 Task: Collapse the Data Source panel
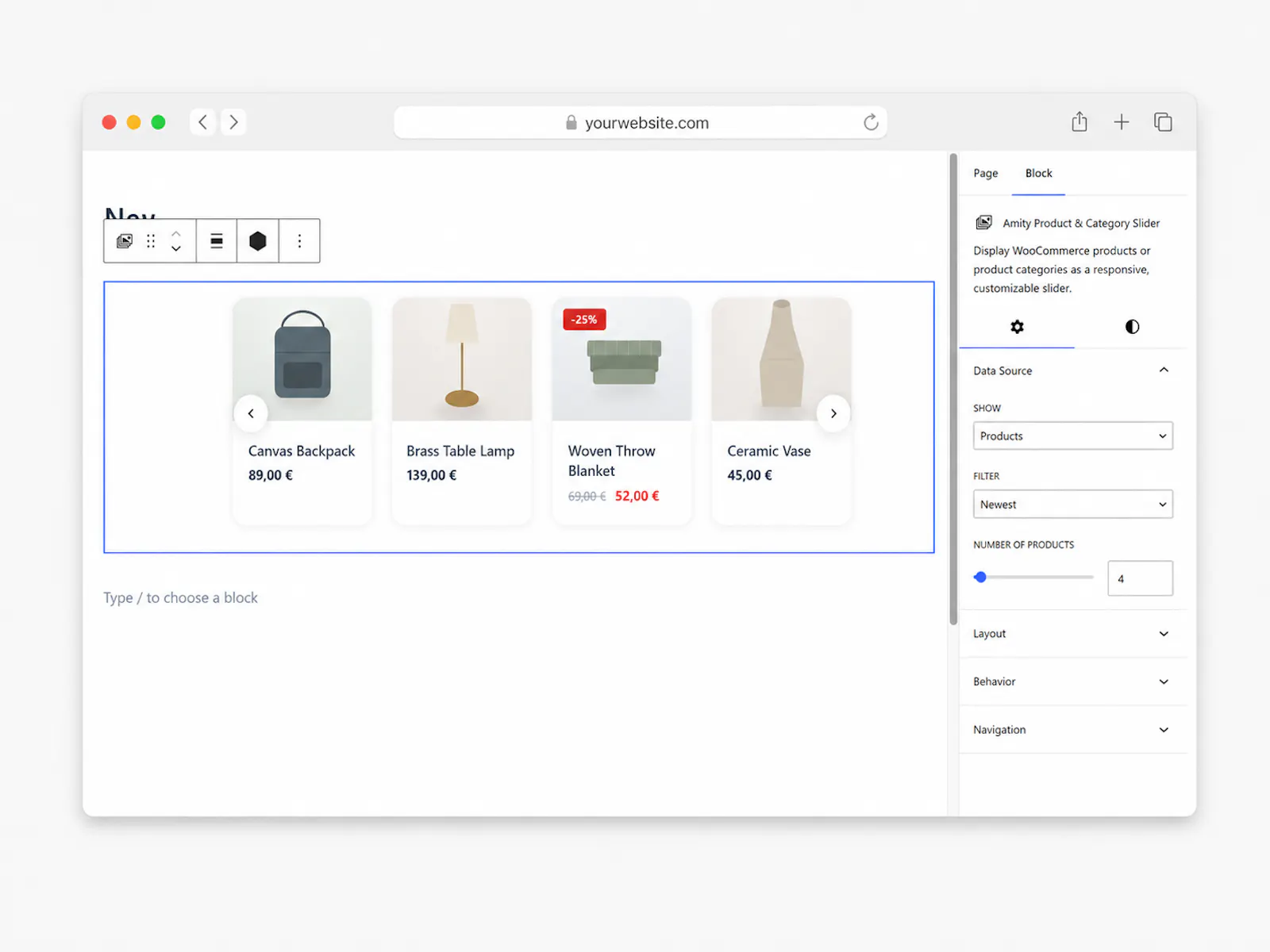(1073, 370)
